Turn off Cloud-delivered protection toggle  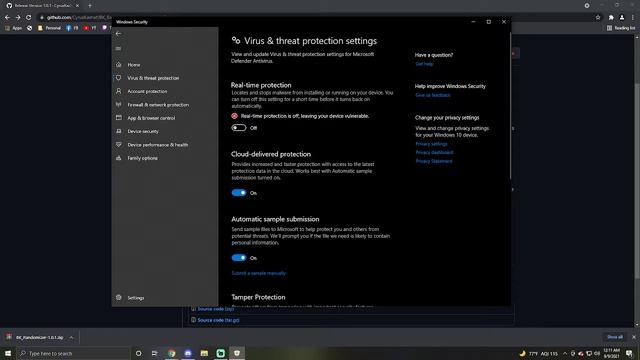coord(239,193)
